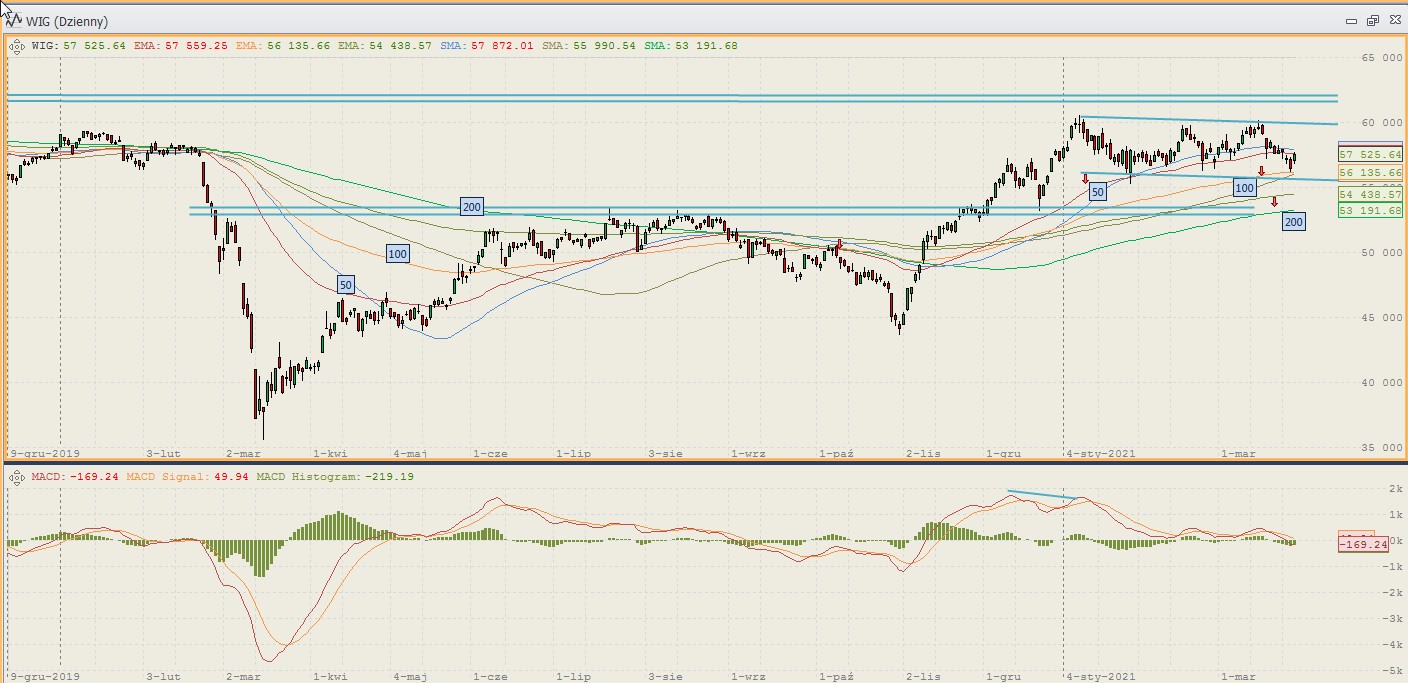The height and width of the screenshot is (683, 1408).
Task: Select the 56 135.66 price tag on the right axis
Action: click(x=1371, y=173)
